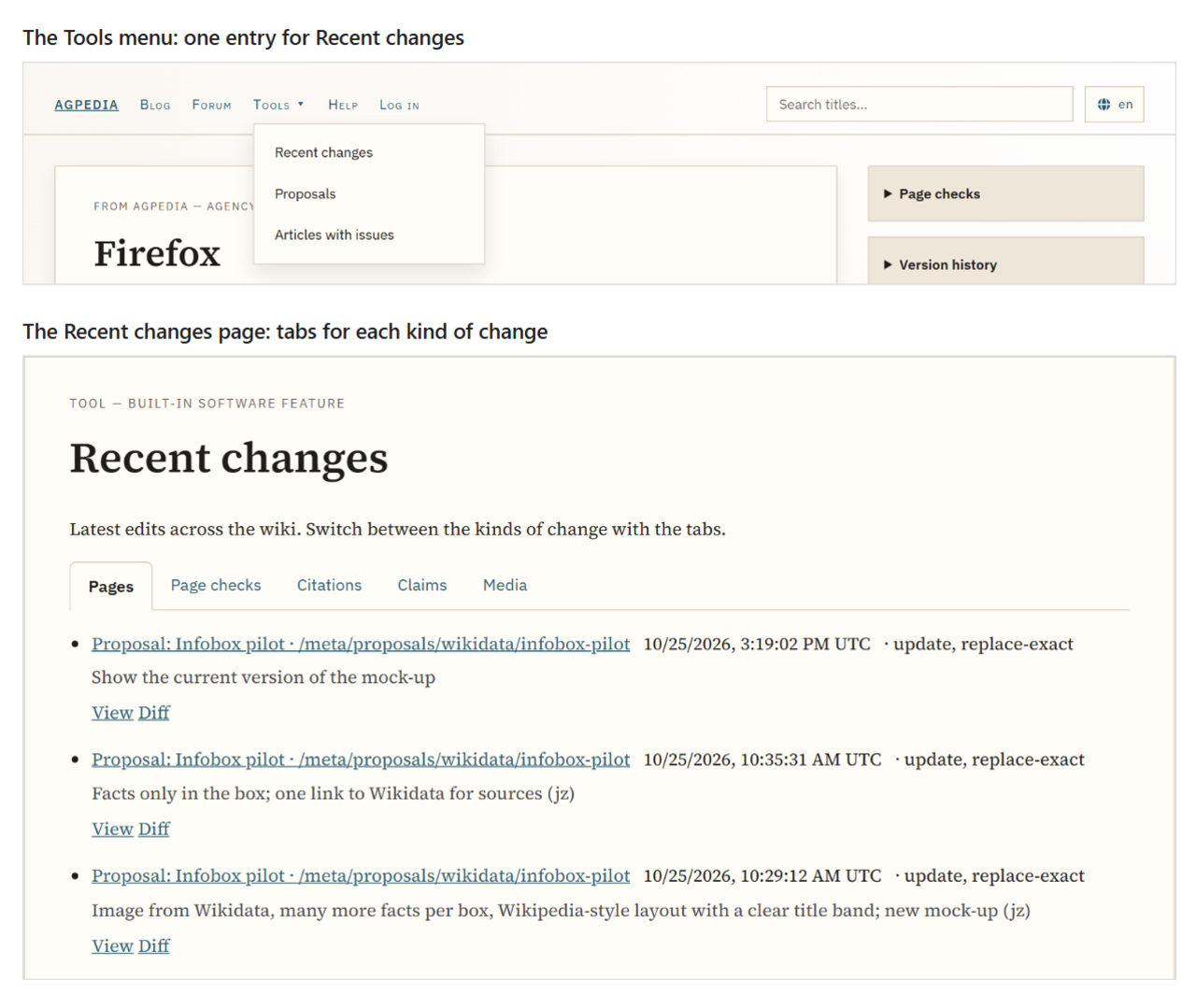
Task: Select the Pages tab
Action: 111,586
